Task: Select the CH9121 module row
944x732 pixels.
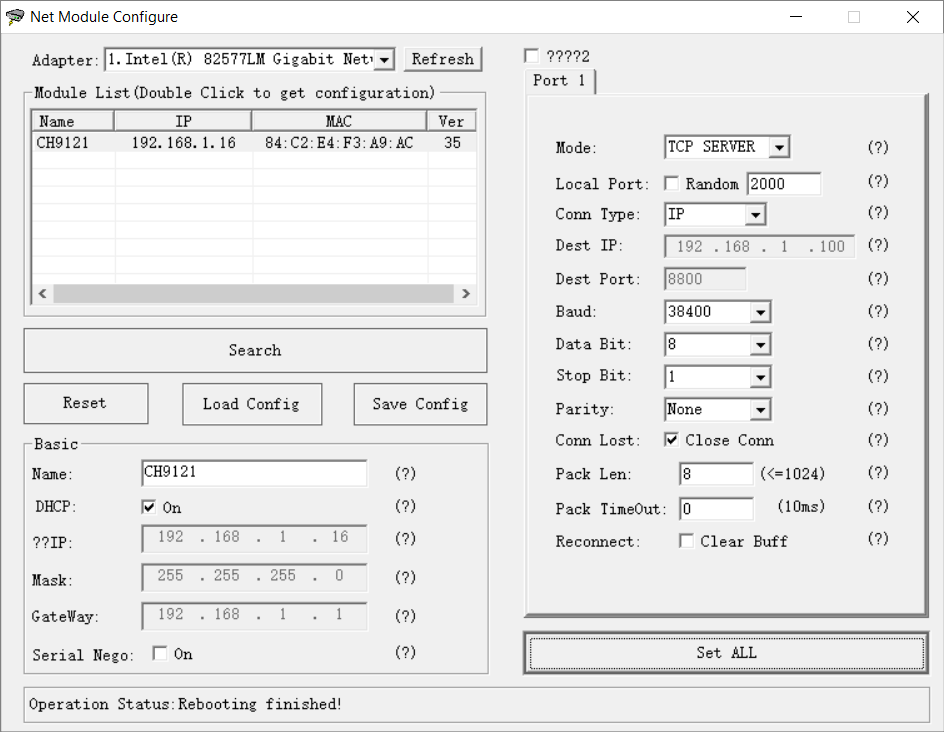Action: 253,143
